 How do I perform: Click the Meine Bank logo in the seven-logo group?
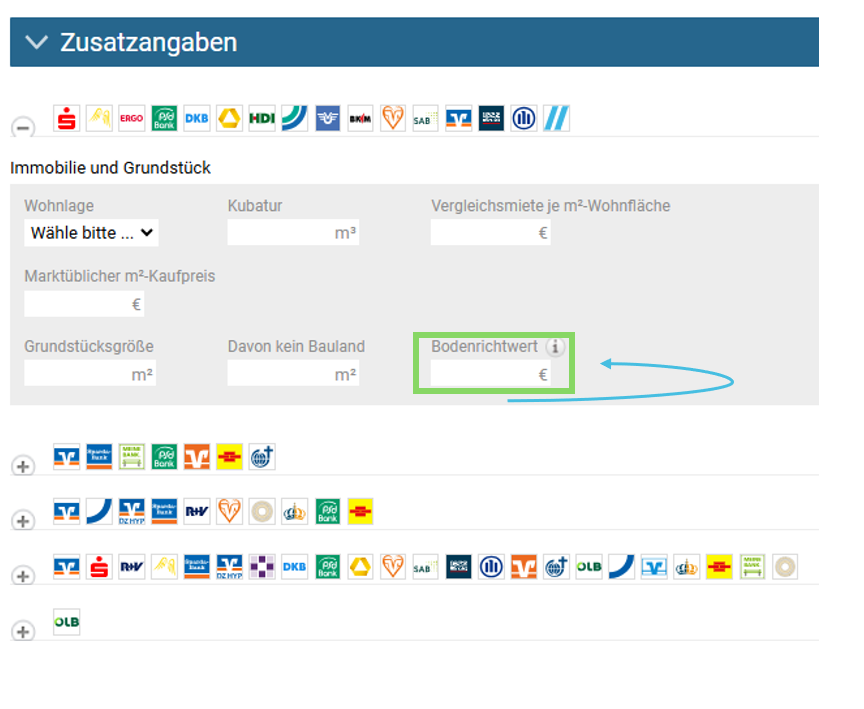pyautogui.click(x=132, y=457)
